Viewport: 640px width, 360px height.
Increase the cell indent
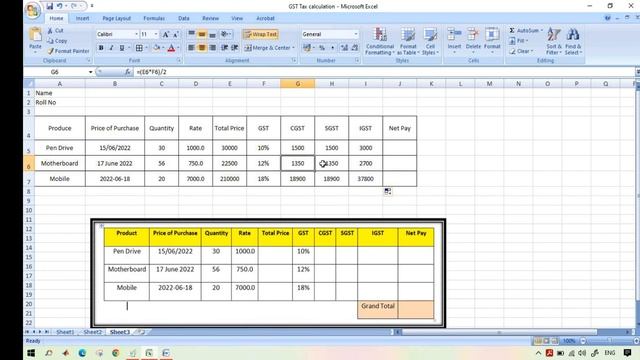click(235, 48)
